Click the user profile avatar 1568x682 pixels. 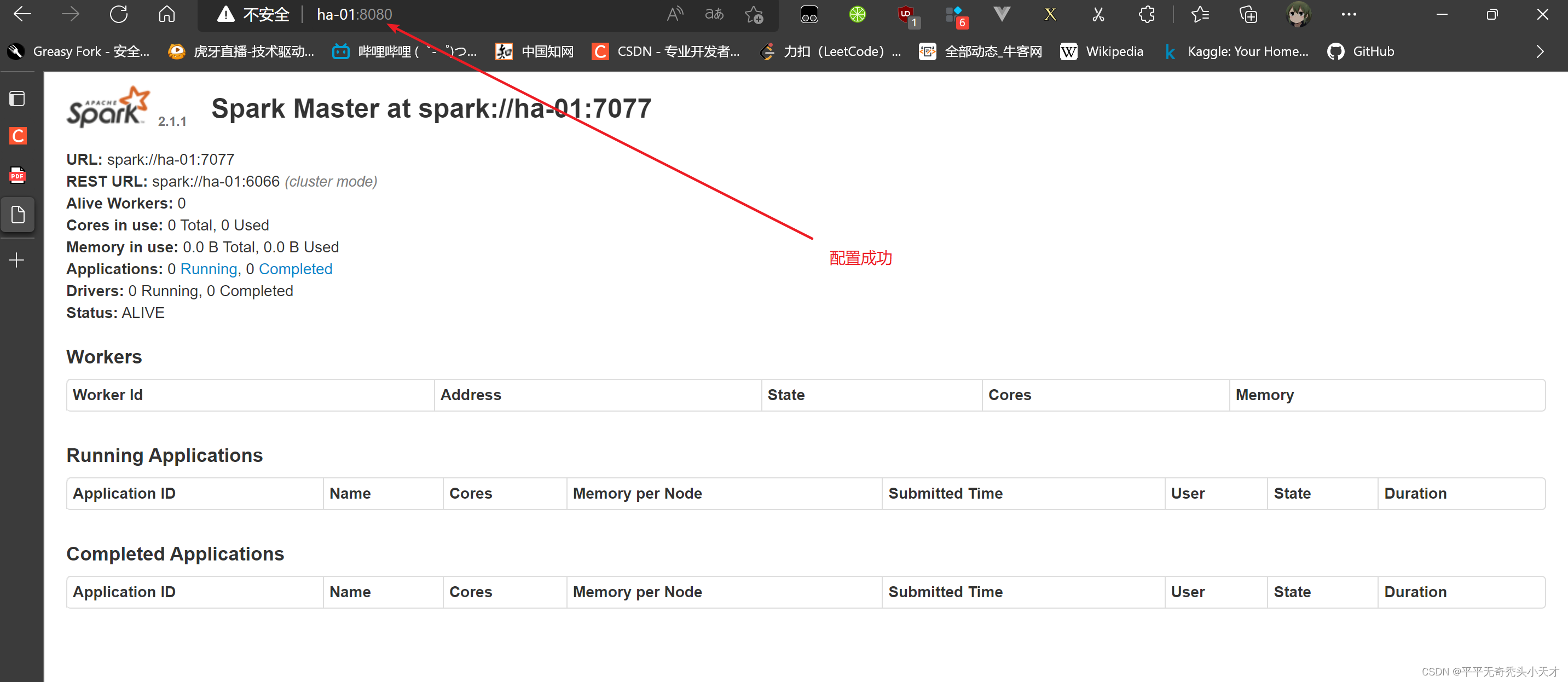pyautogui.click(x=1298, y=14)
